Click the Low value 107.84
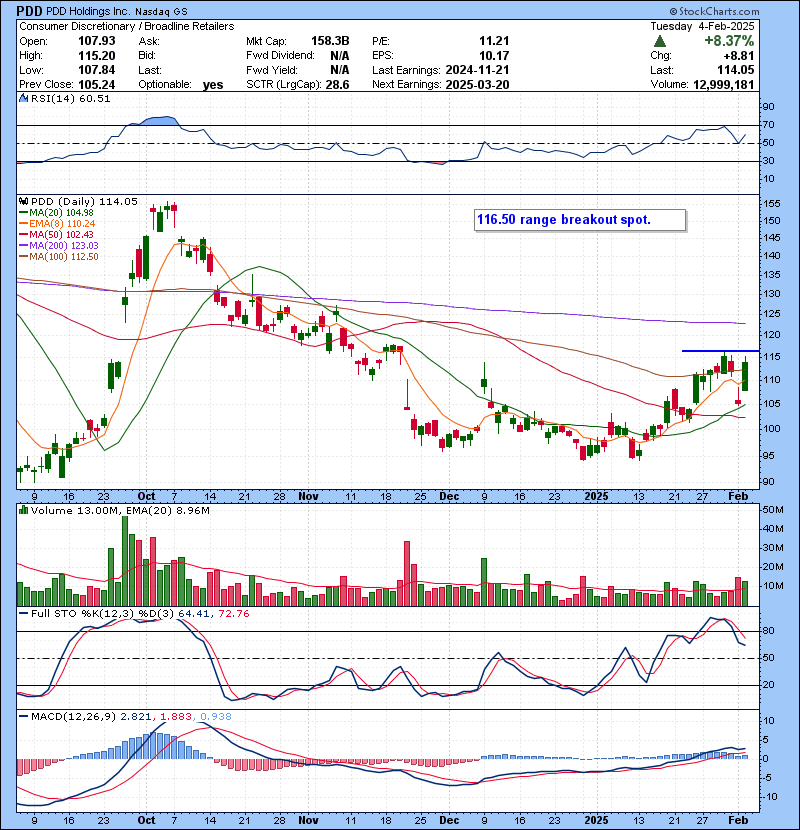The height and width of the screenshot is (830, 800). point(96,70)
